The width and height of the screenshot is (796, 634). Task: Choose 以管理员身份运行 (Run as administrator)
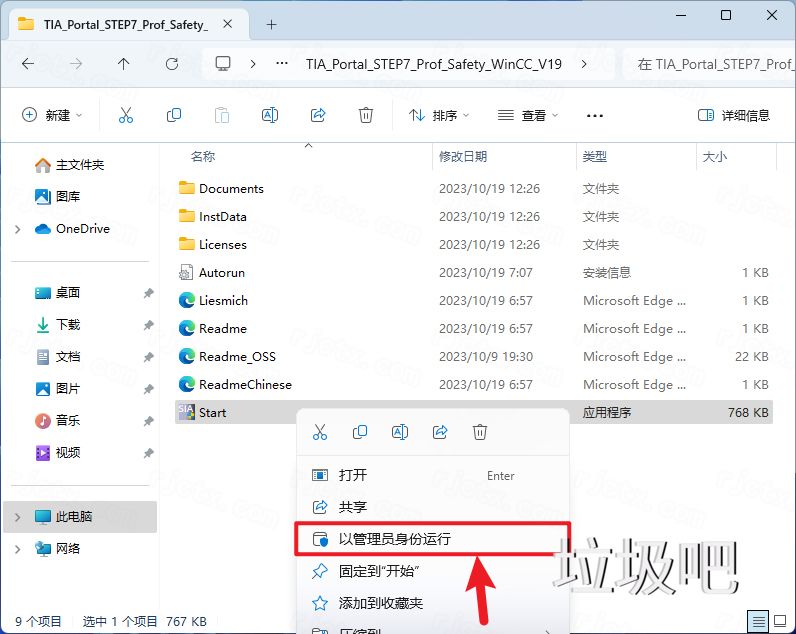coord(433,539)
